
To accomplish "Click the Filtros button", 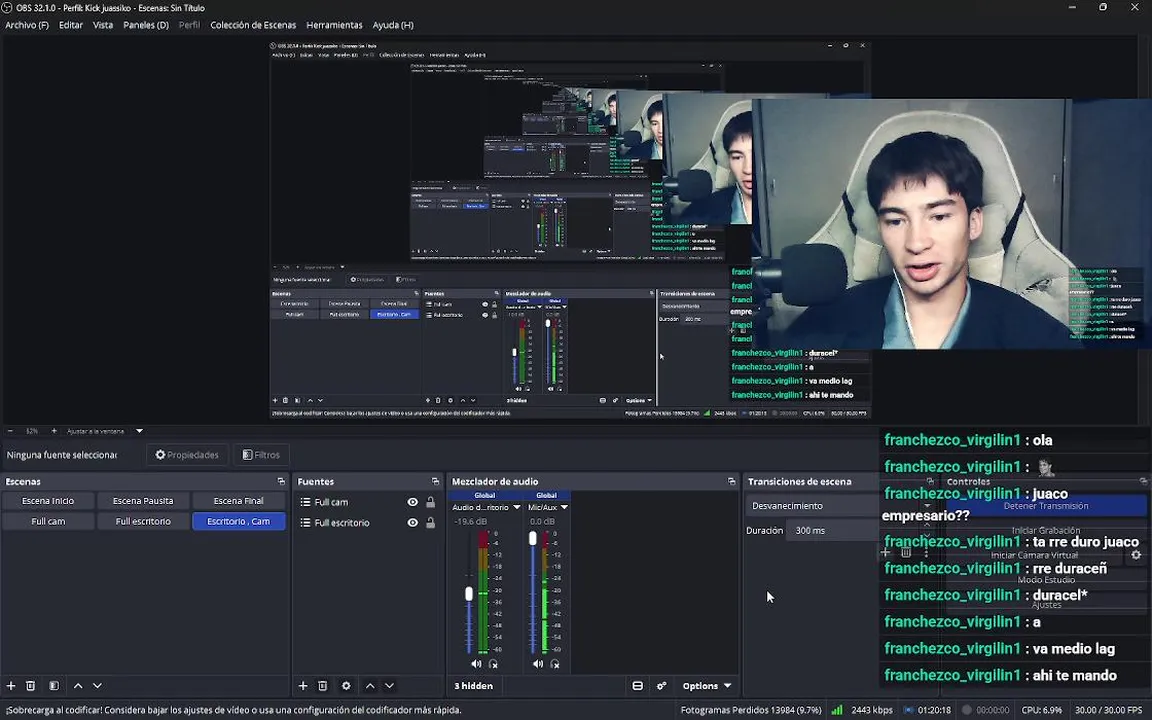I will (262, 455).
